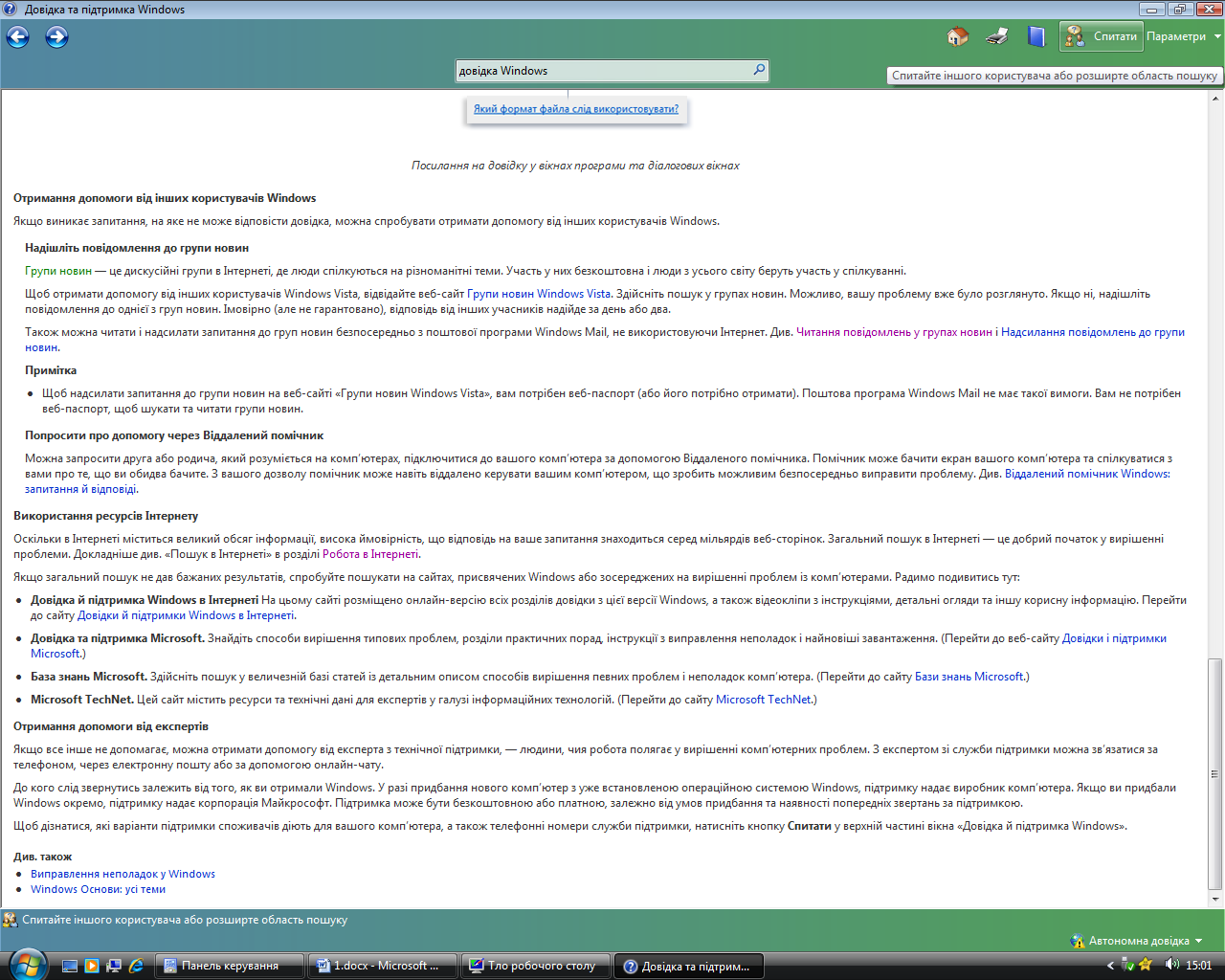The width and height of the screenshot is (1225, 980).
Task: Follow the 'Microsoft TechNet' site link
Action: click(x=765, y=700)
